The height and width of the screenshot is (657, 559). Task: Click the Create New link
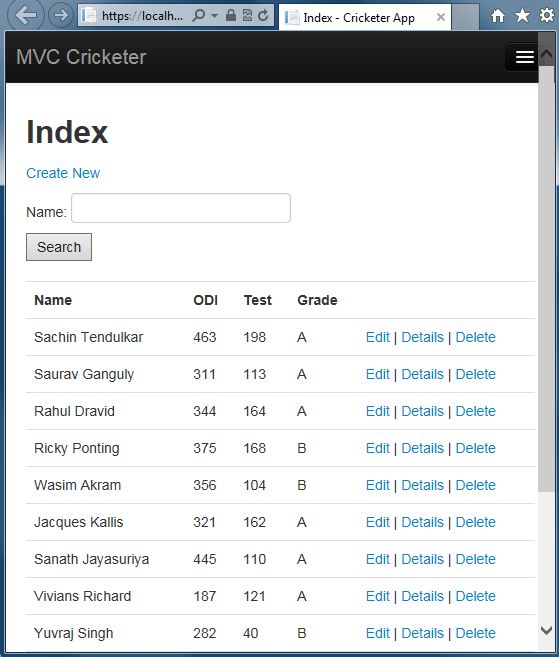click(x=63, y=173)
